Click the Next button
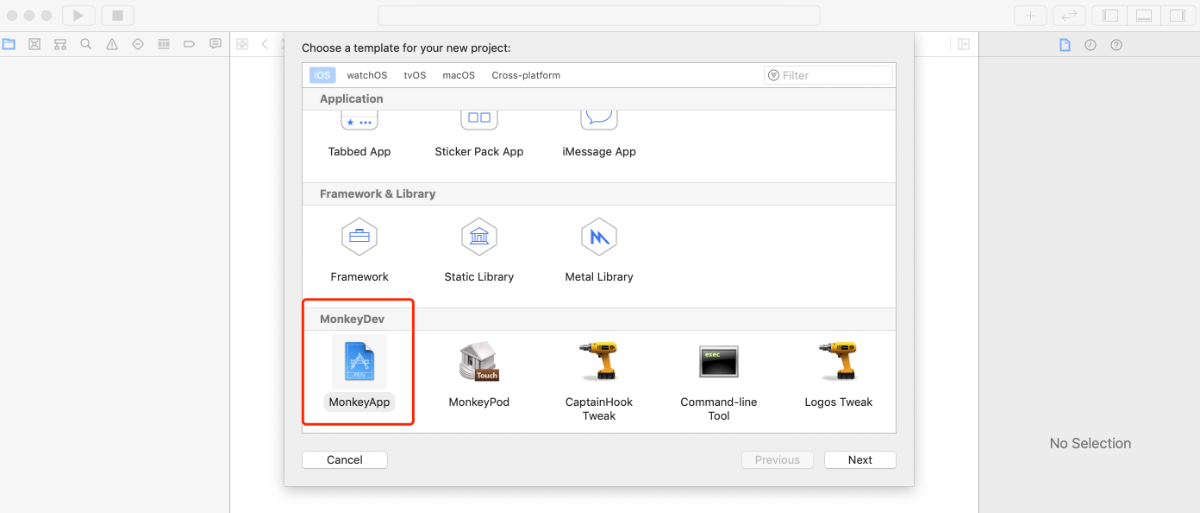This screenshot has height=513, width=1200. (860, 460)
